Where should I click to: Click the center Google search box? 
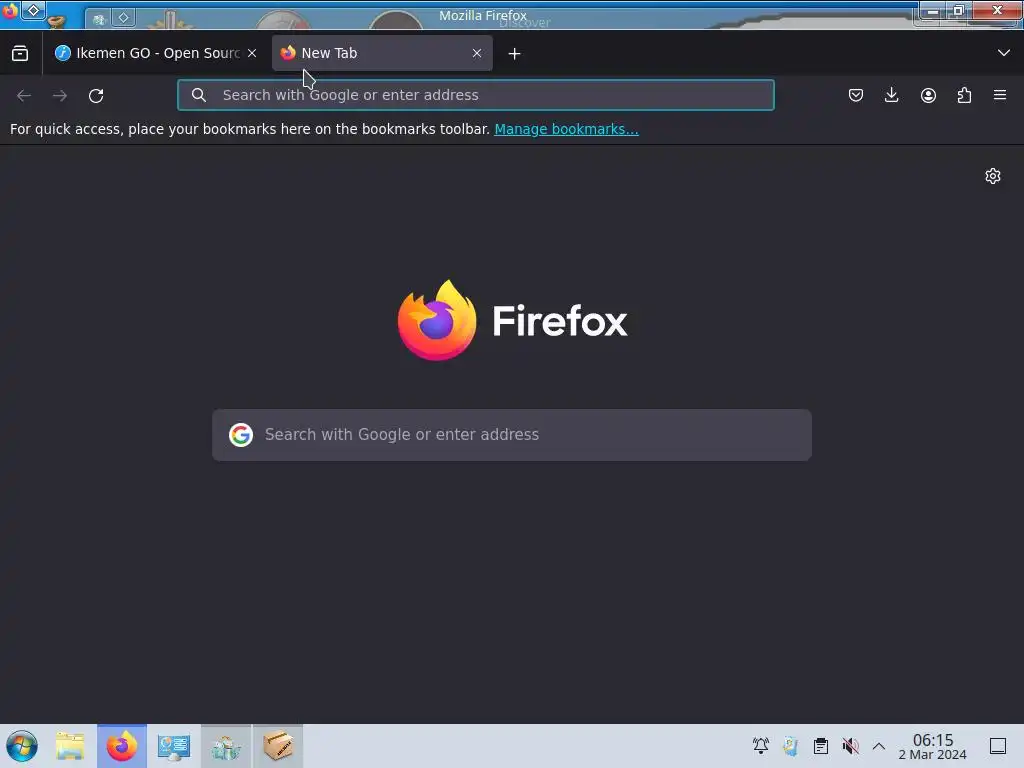[x=512, y=435]
